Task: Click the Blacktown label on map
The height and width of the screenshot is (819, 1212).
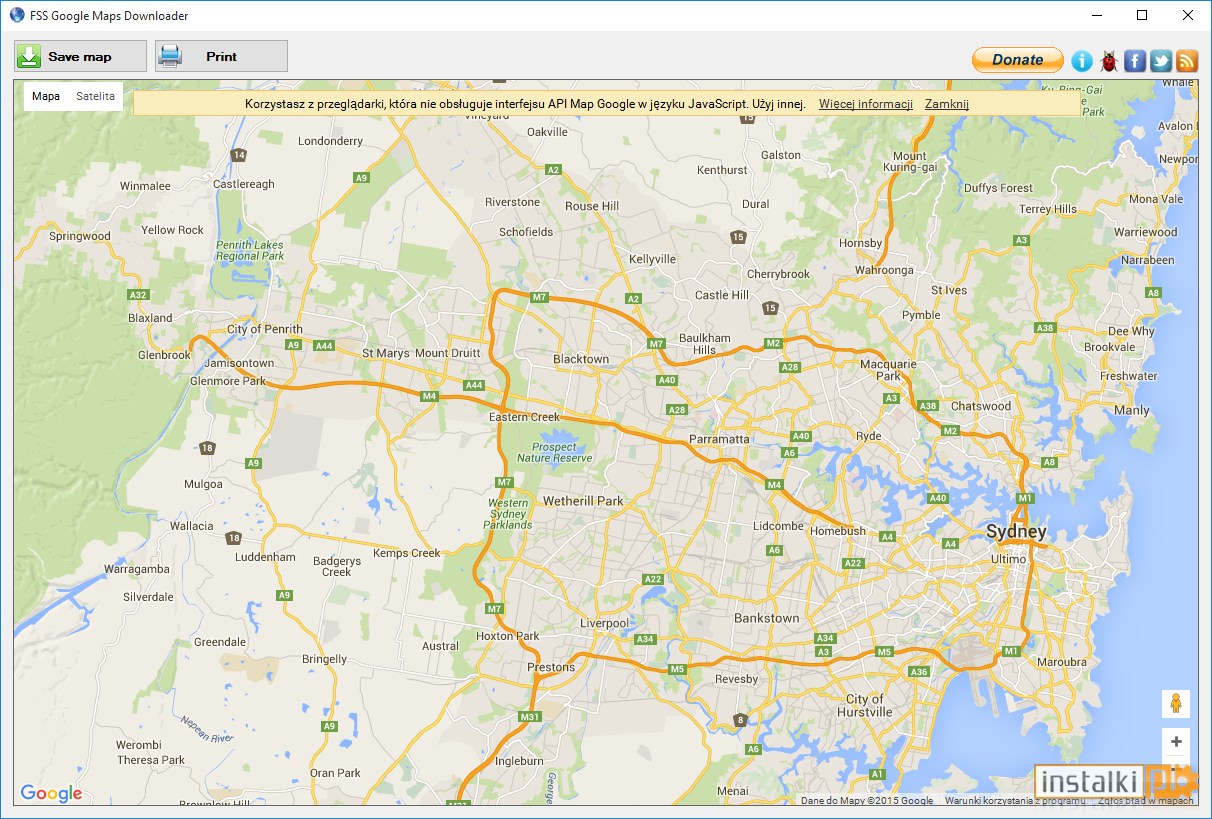Action: (581, 359)
